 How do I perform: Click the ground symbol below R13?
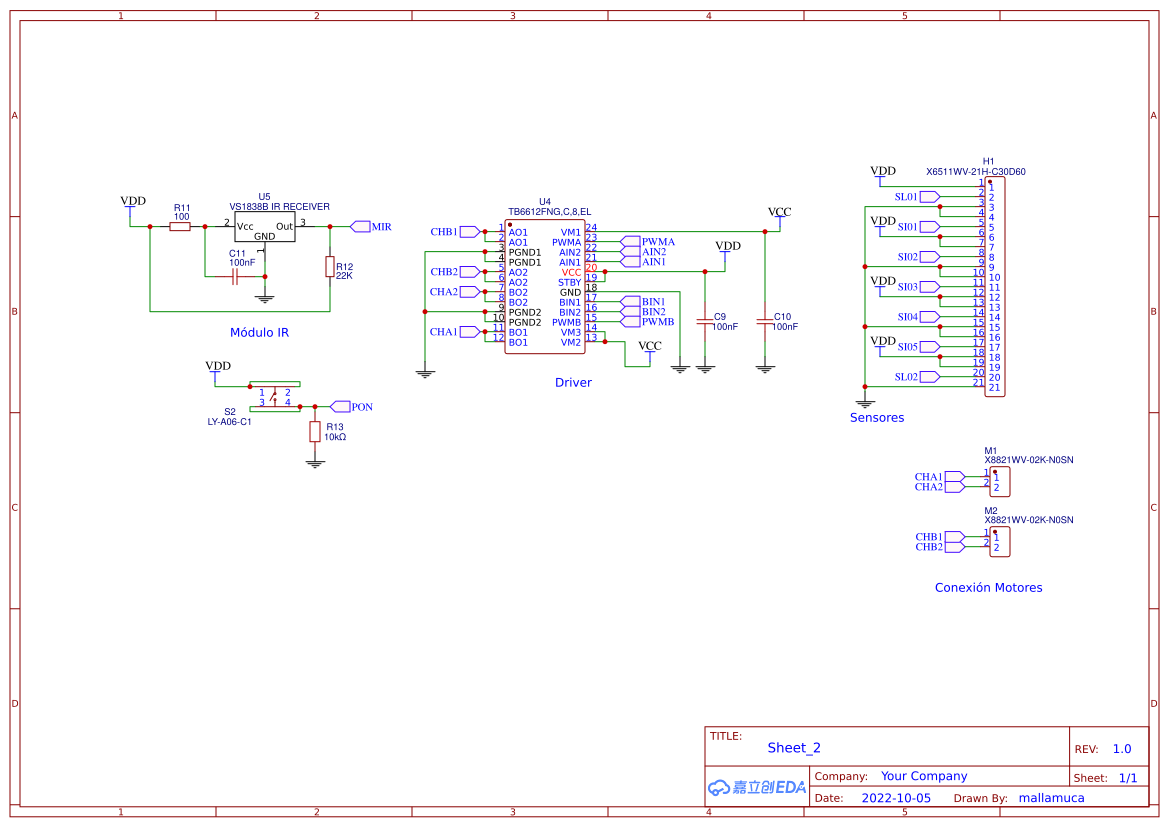[x=316, y=463]
